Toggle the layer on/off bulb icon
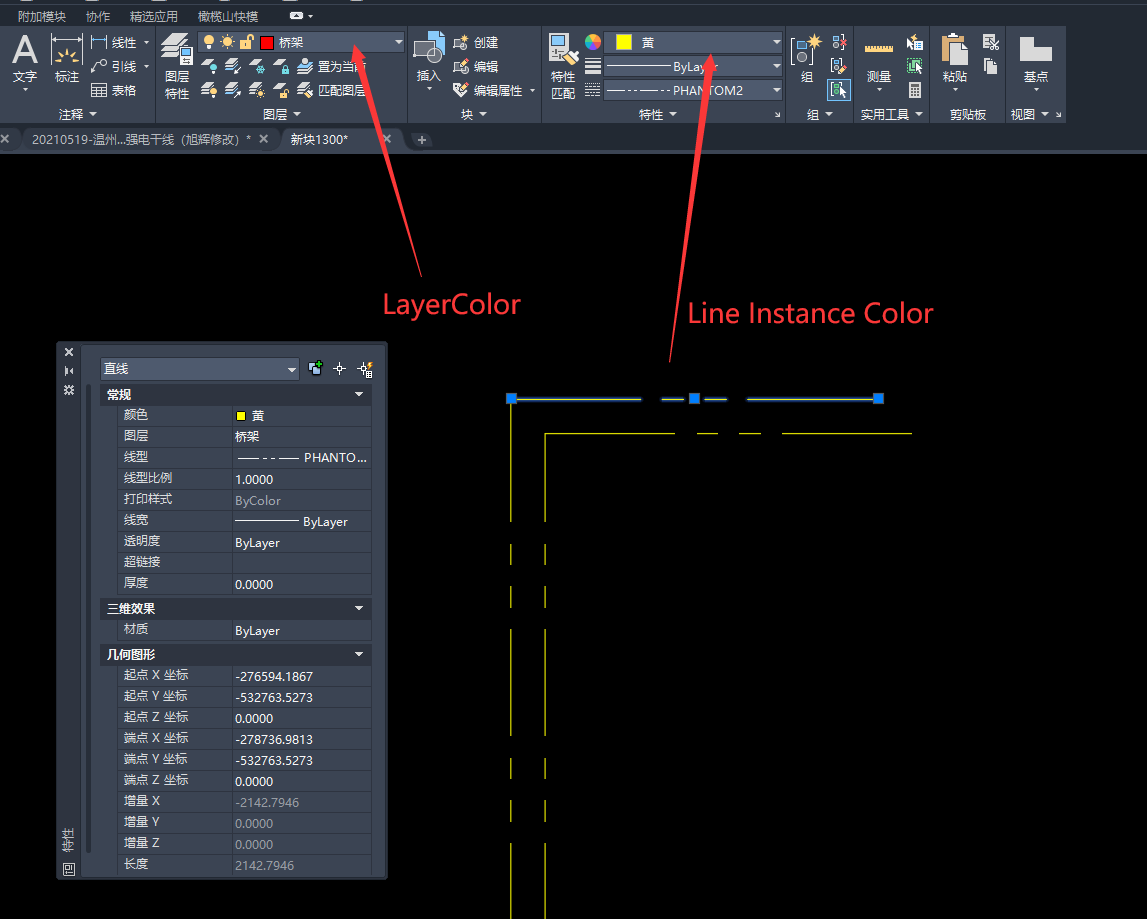The width and height of the screenshot is (1147, 919). click(x=208, y=42)
